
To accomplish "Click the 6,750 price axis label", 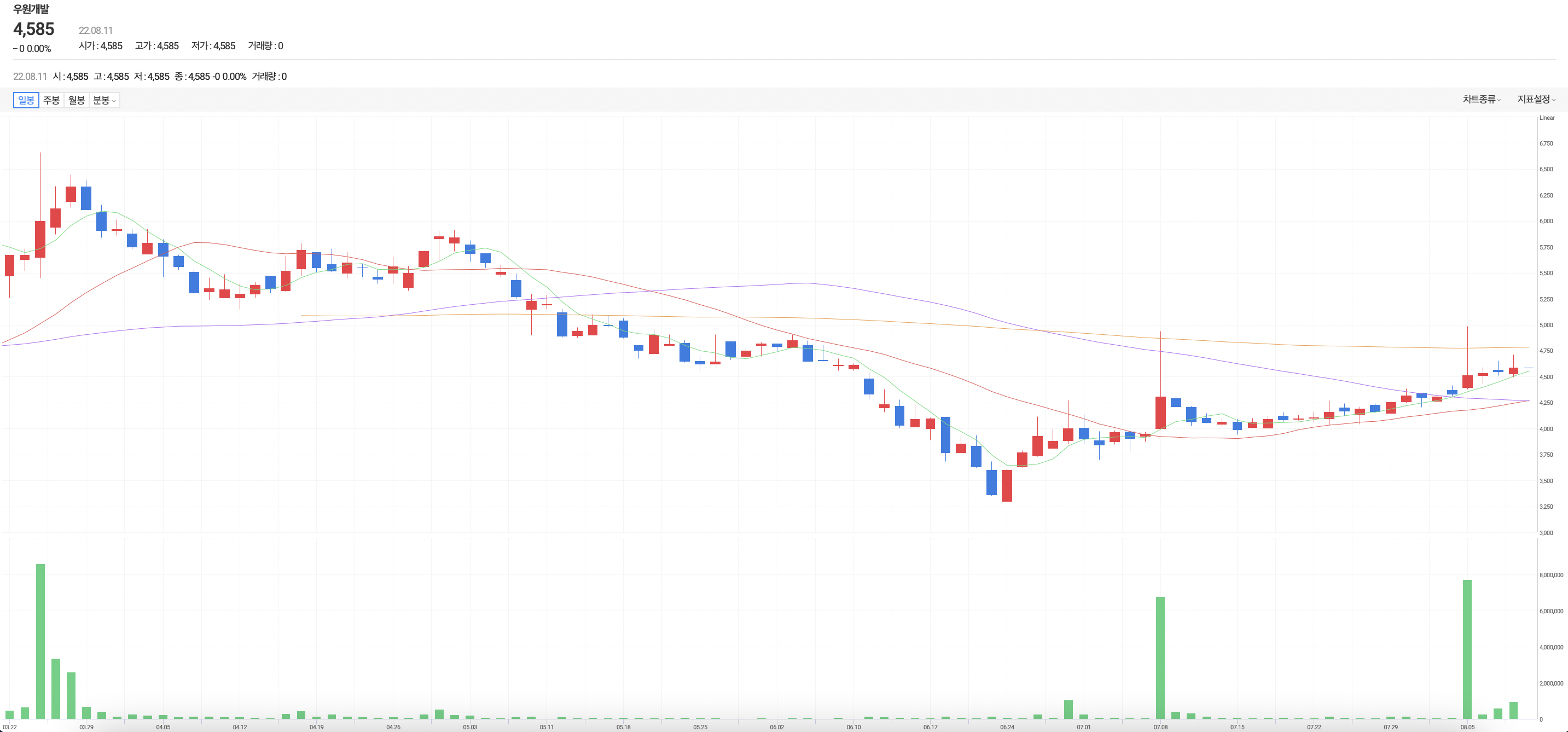I will point(1546,143).
